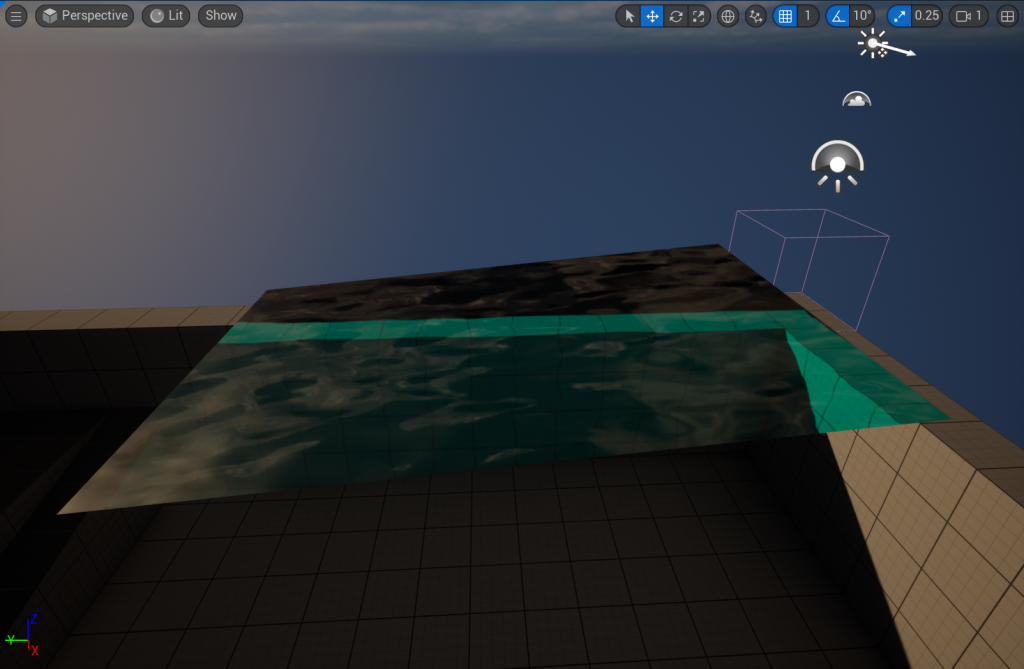Open the viewport options hamburger menu
The width and height of the screenshot is (1024, 669).
[16, 16]
